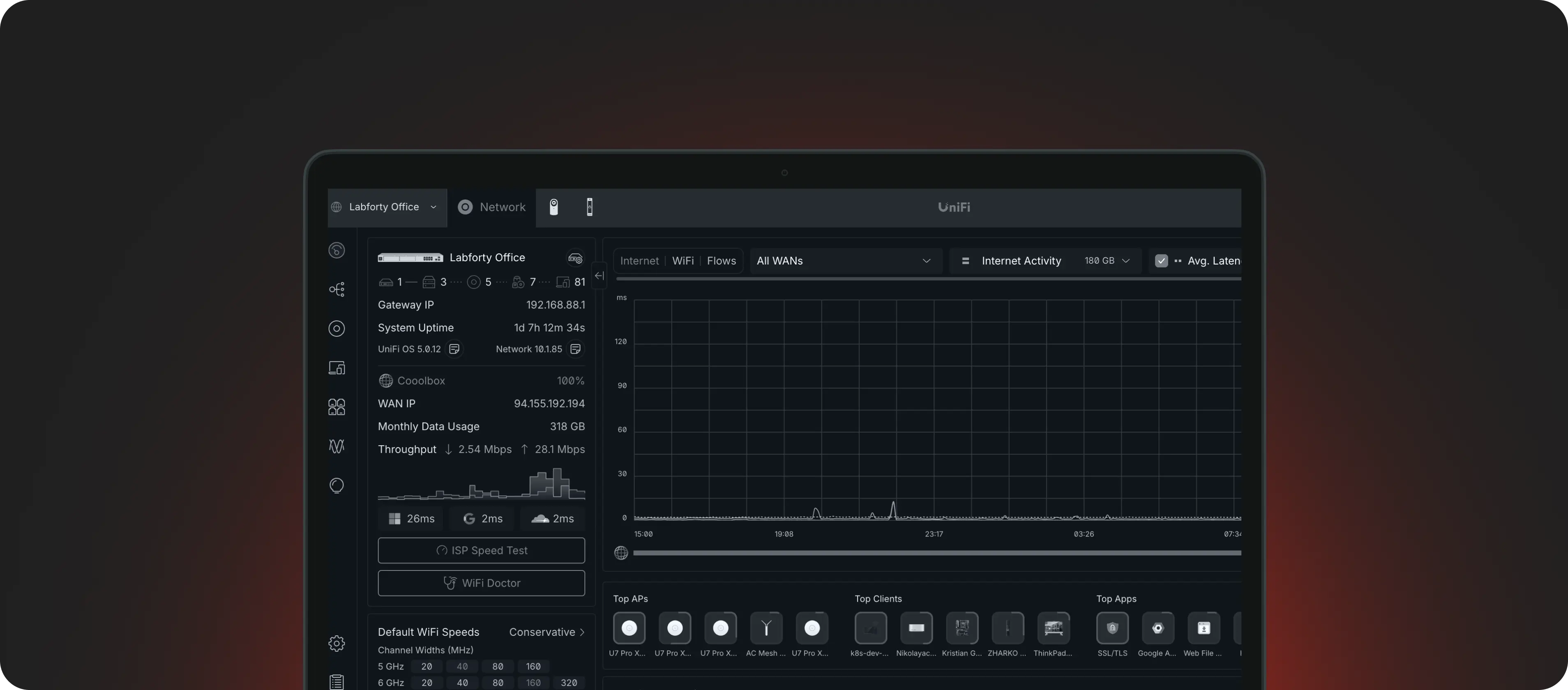Open Client Devices icon in sidebar
Screen dimensions: 1568x690
click(337, 368)
